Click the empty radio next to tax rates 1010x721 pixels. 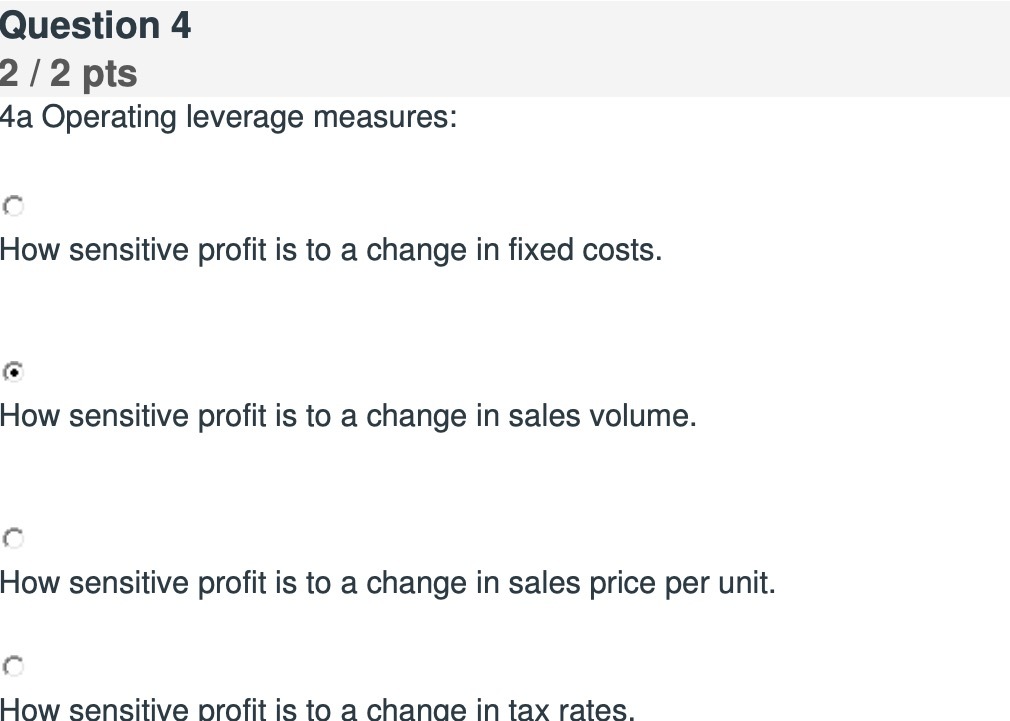(13, 665)
